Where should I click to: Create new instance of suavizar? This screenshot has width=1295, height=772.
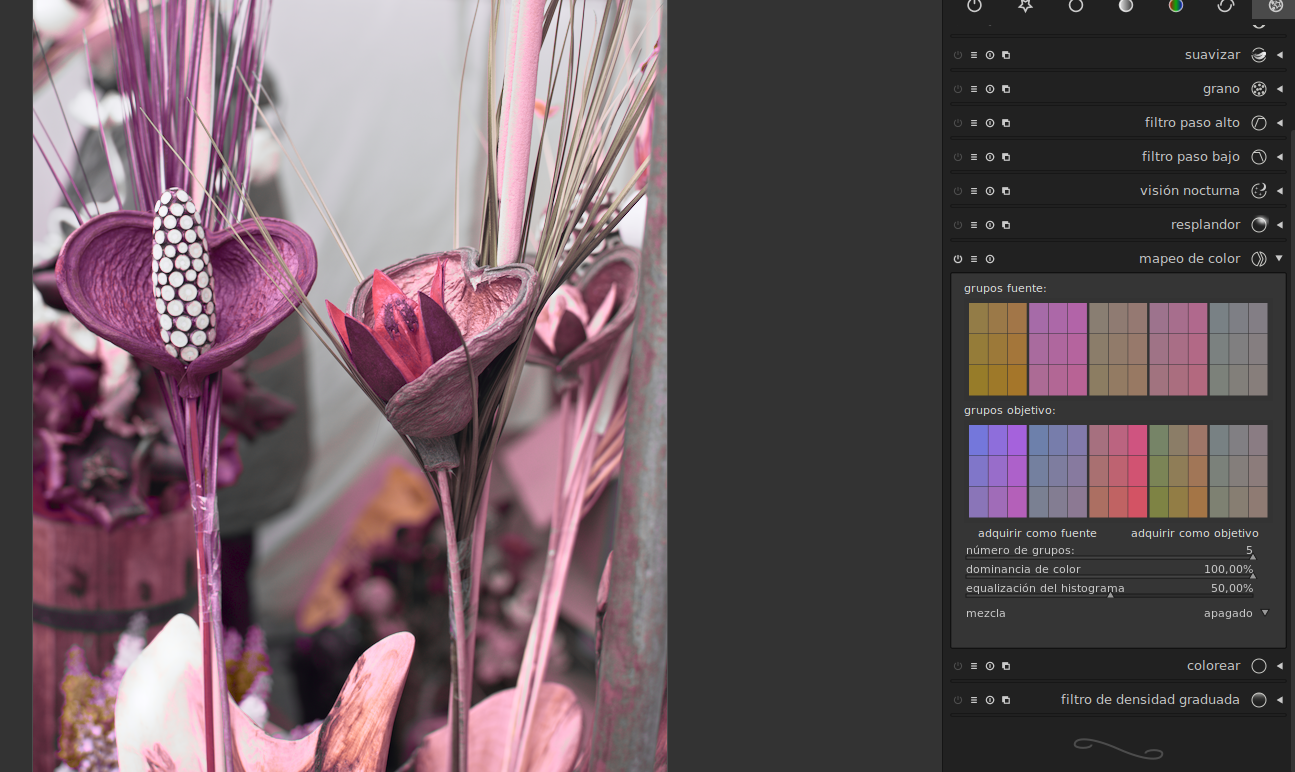click(x=1006, y=55)
